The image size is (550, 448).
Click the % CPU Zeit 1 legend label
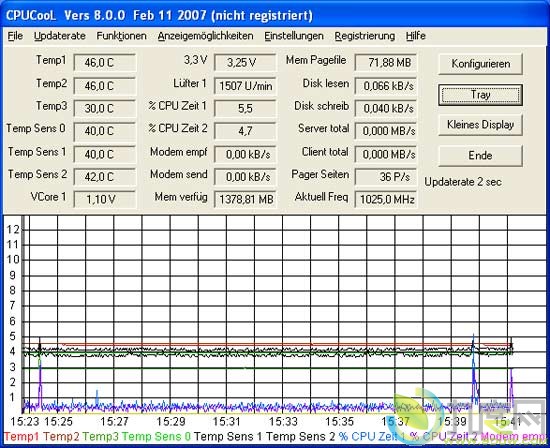372,436
